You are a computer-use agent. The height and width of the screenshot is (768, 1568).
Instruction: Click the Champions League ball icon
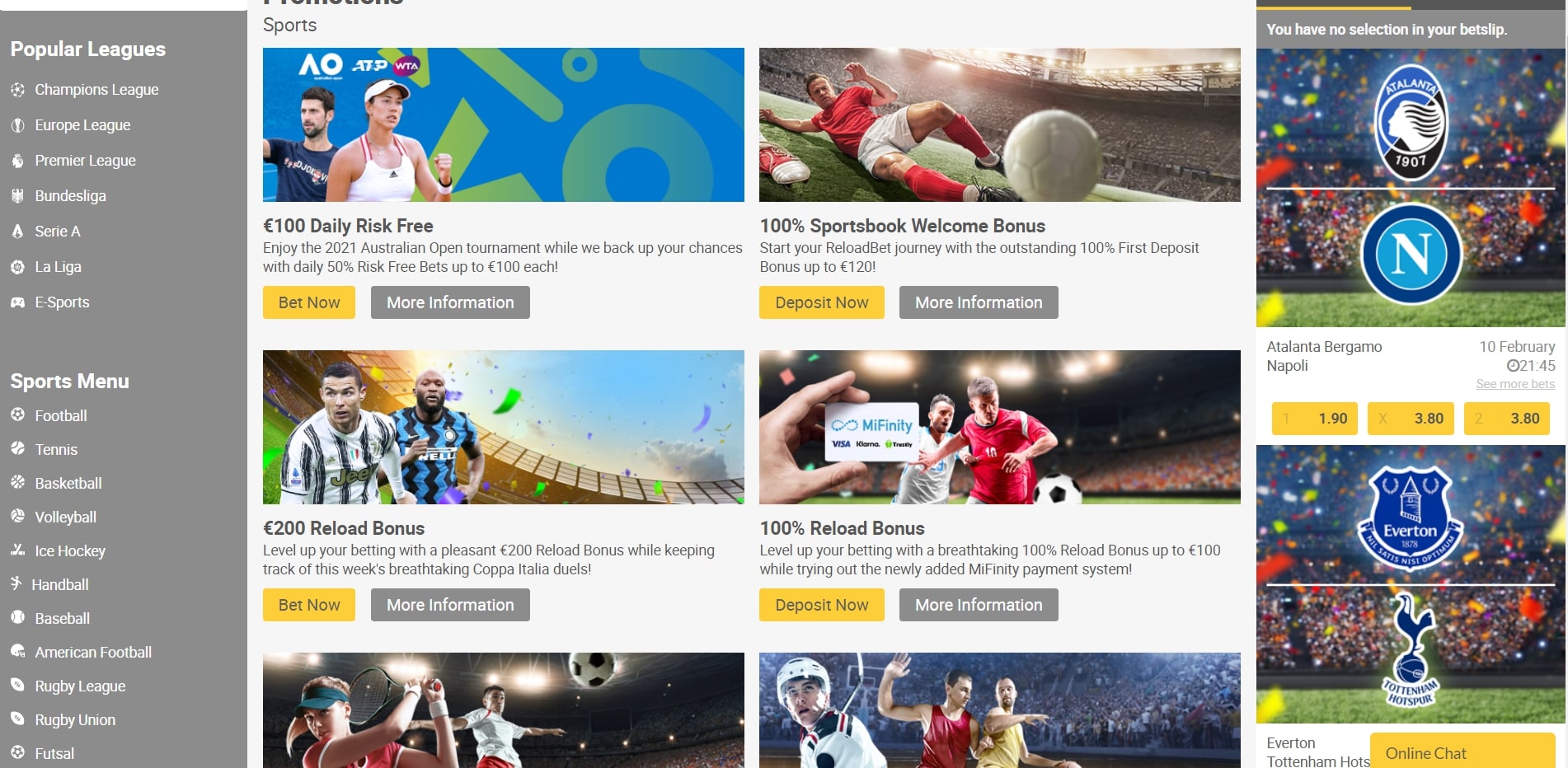coord(17,90)
